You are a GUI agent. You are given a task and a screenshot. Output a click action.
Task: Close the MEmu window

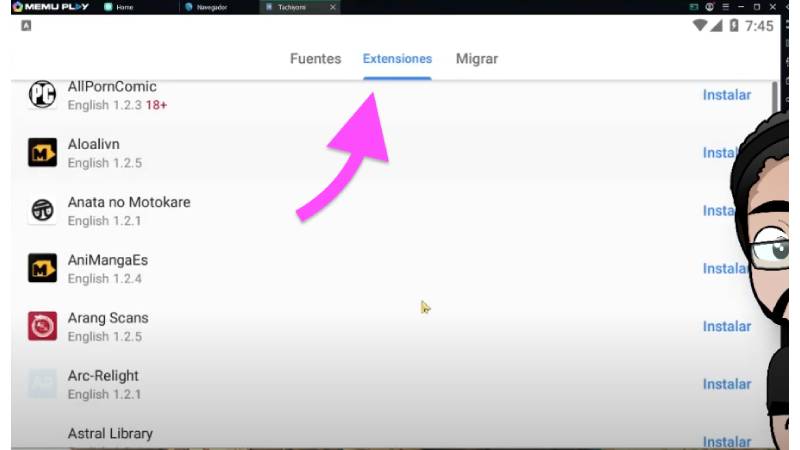point(772,7)
